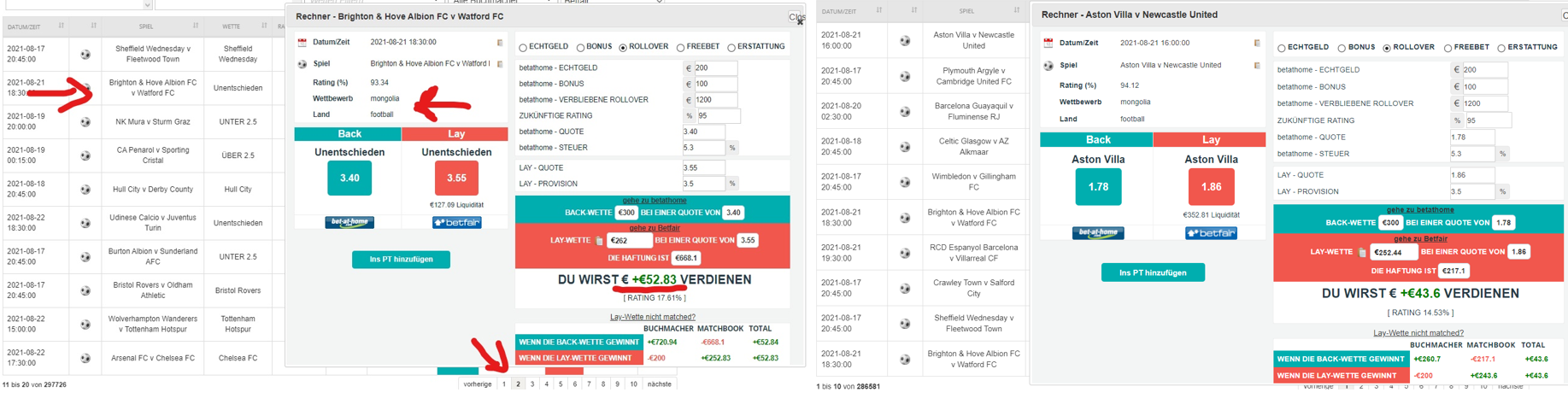Click the bet-at-home logo in the Aston Villa calculator
Viewport: 1568px width, 404px height.
coord(1098,233)
